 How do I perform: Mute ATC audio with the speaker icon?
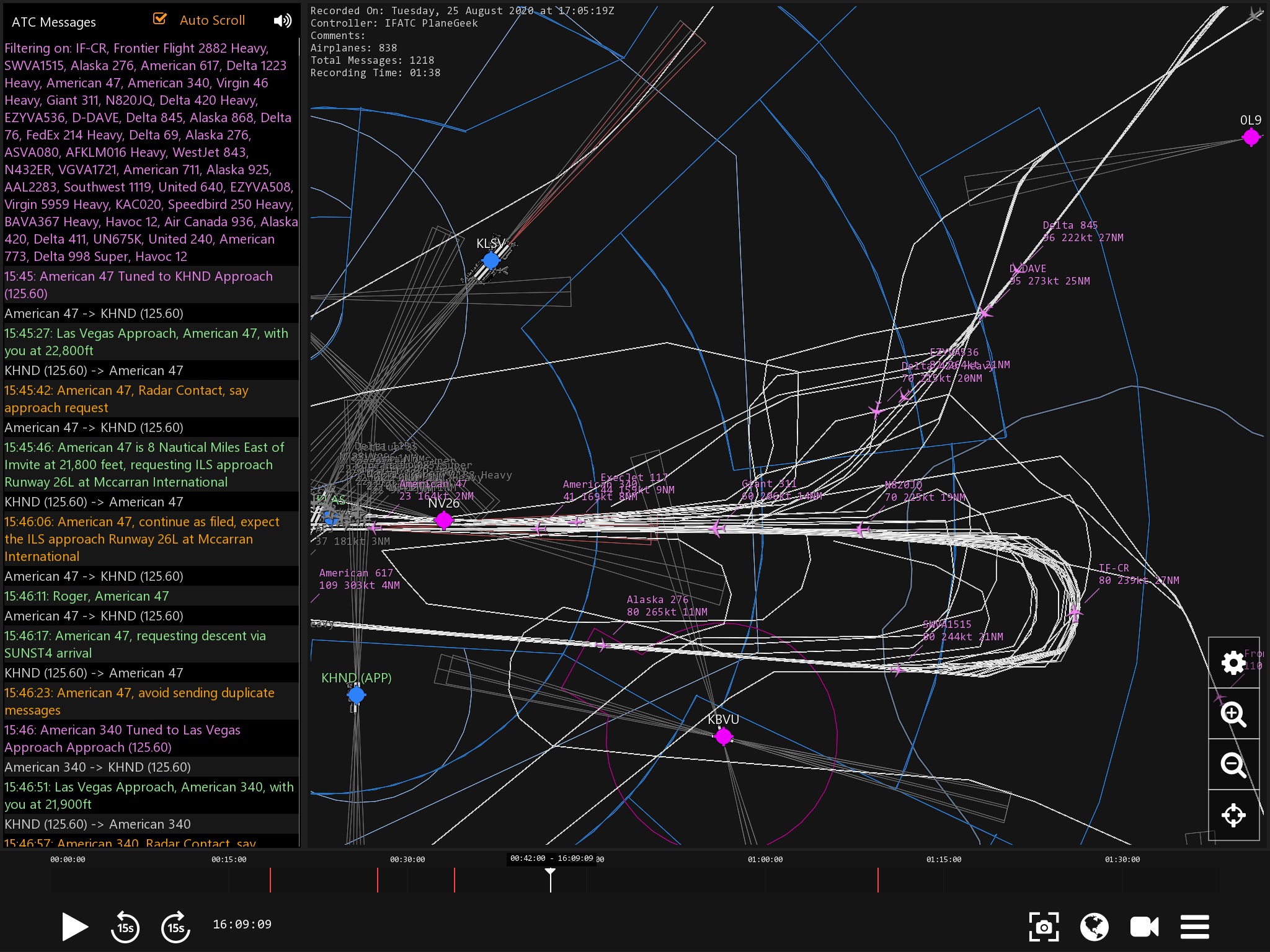pyautogui.click(x=282, y=20)
